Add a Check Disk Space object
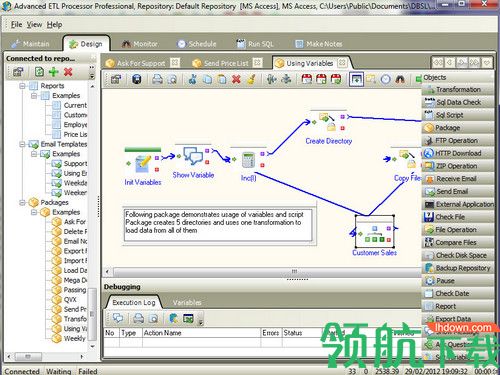Viewport: 500px width, 375px height. pos(458,255)
